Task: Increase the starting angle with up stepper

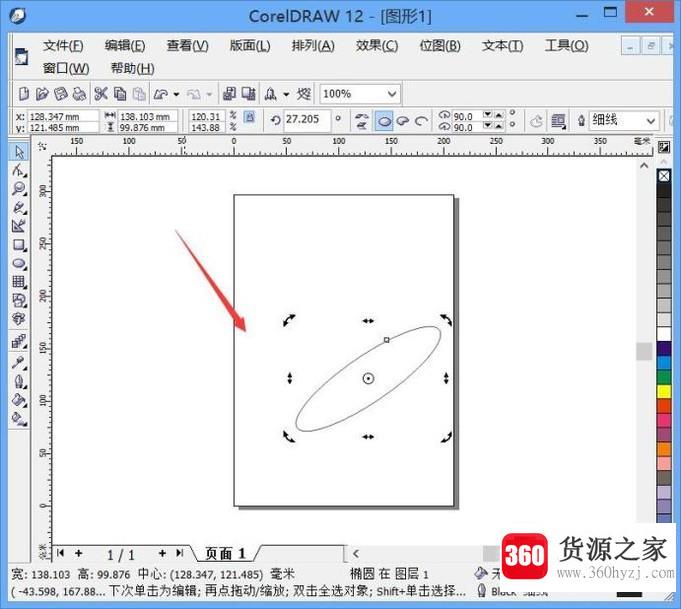Action: [x=499, y=115]
